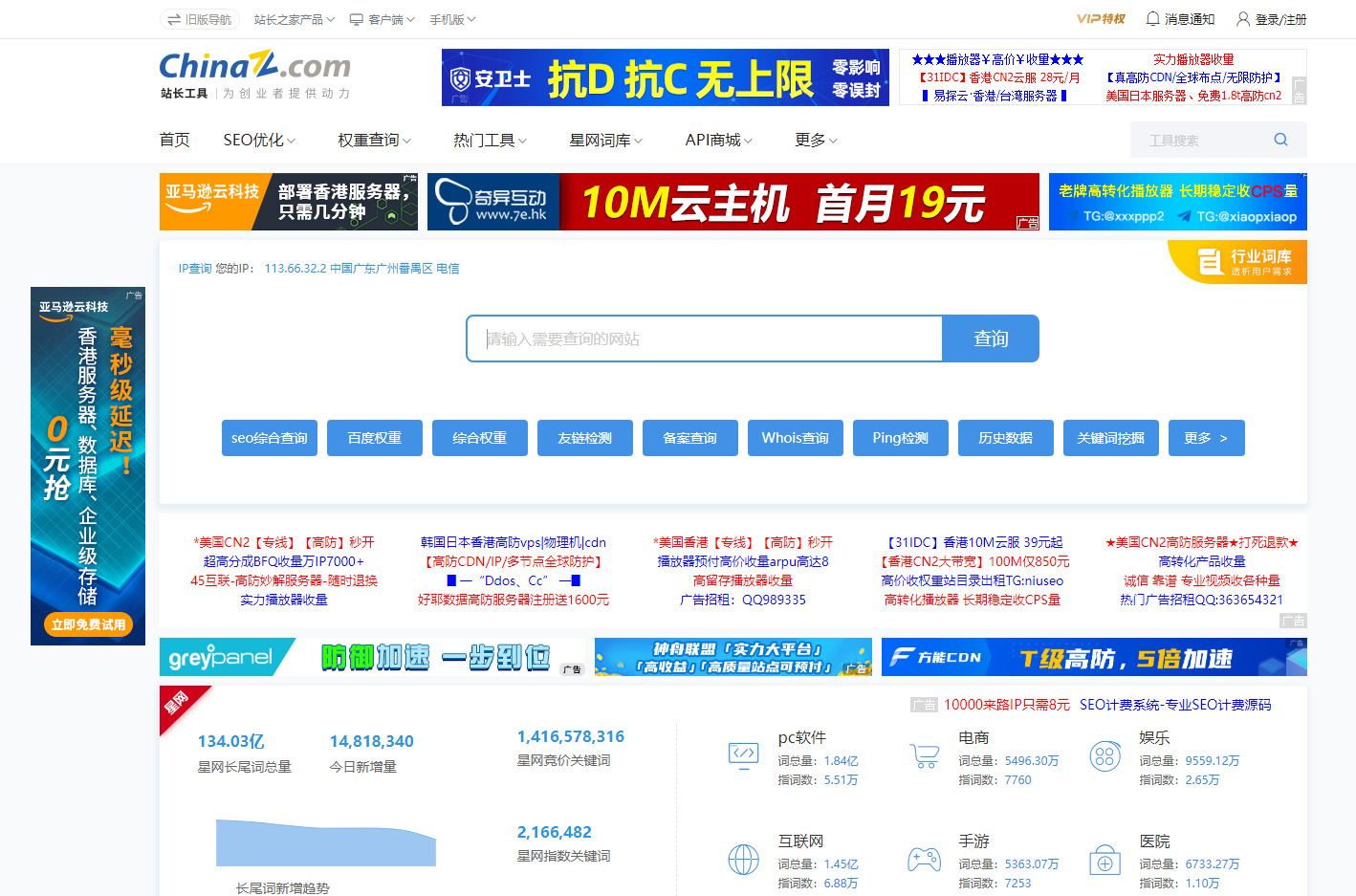Focus the website query input field
This screenshot has height=896, width=1356.
click(705, 339)
